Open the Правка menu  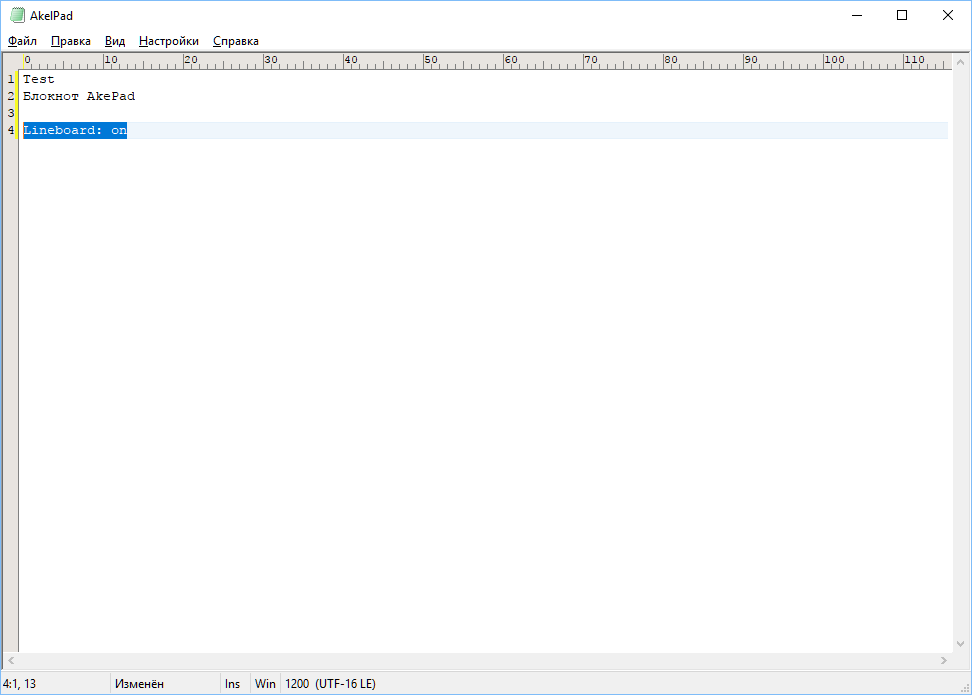point(70,41)
